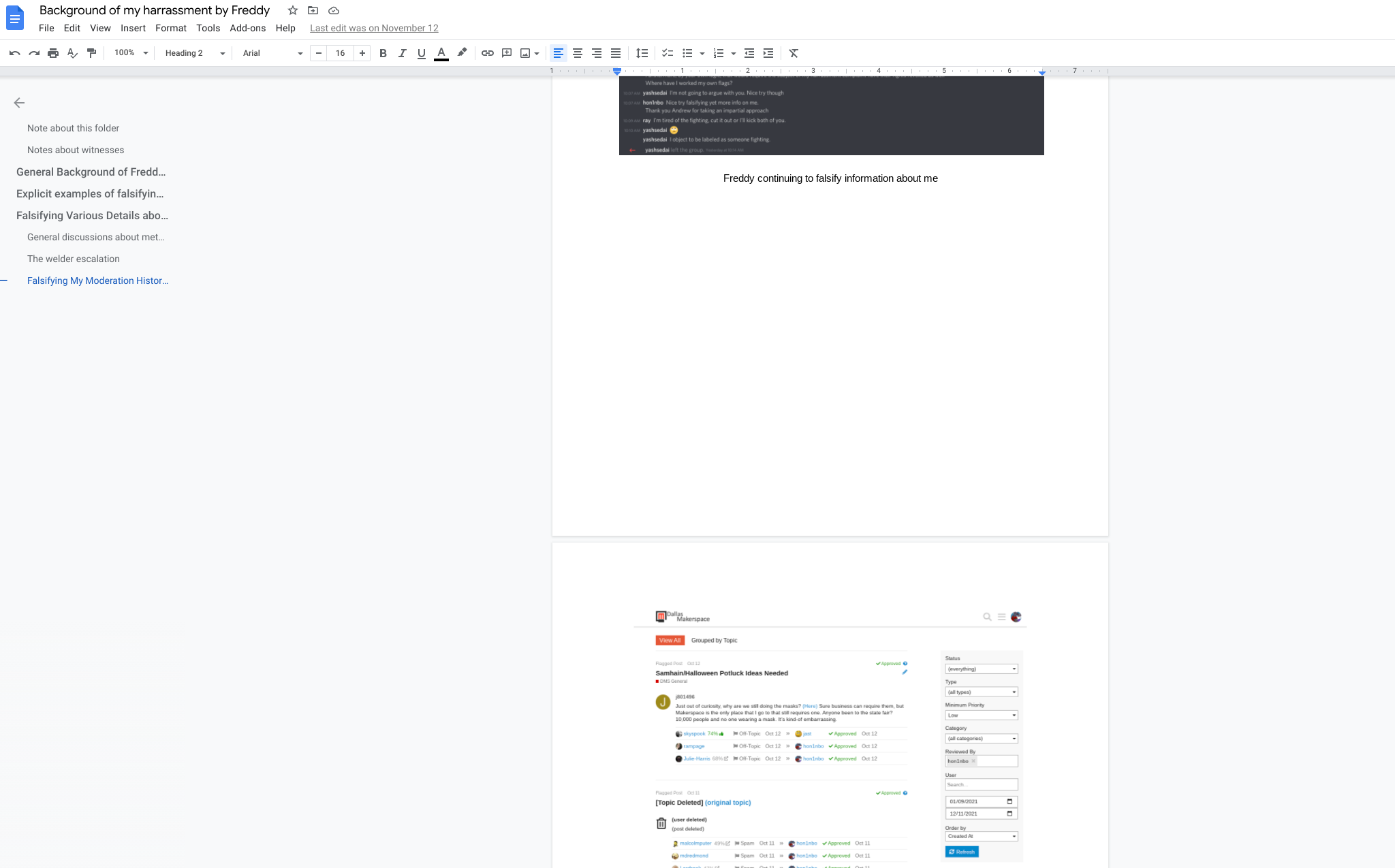Toggle italic formatting
The image size is (1395, 868).
point(402,53)
